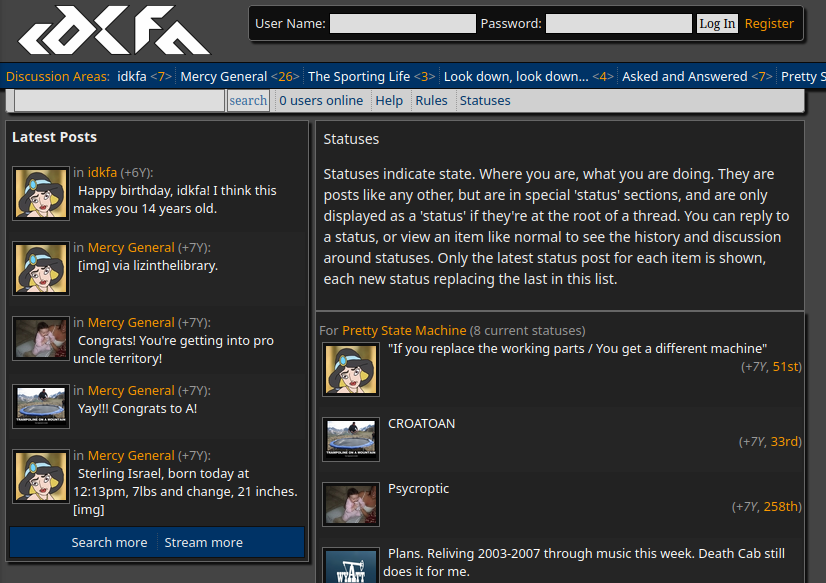This screenshot has height=583, width=826.
Task: Open the Pretty State Machine link
Action: 404,330
